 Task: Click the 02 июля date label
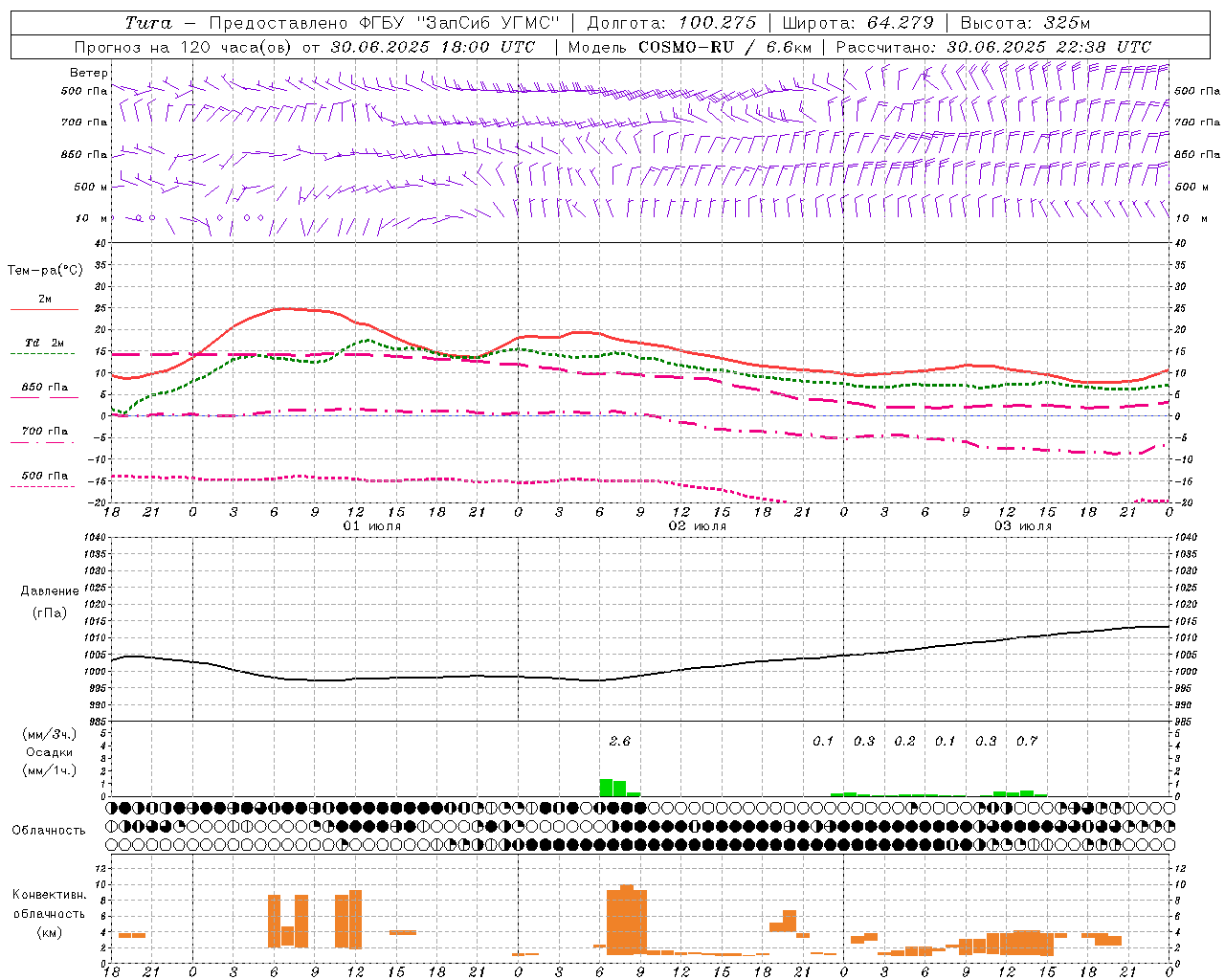point(698,527)
